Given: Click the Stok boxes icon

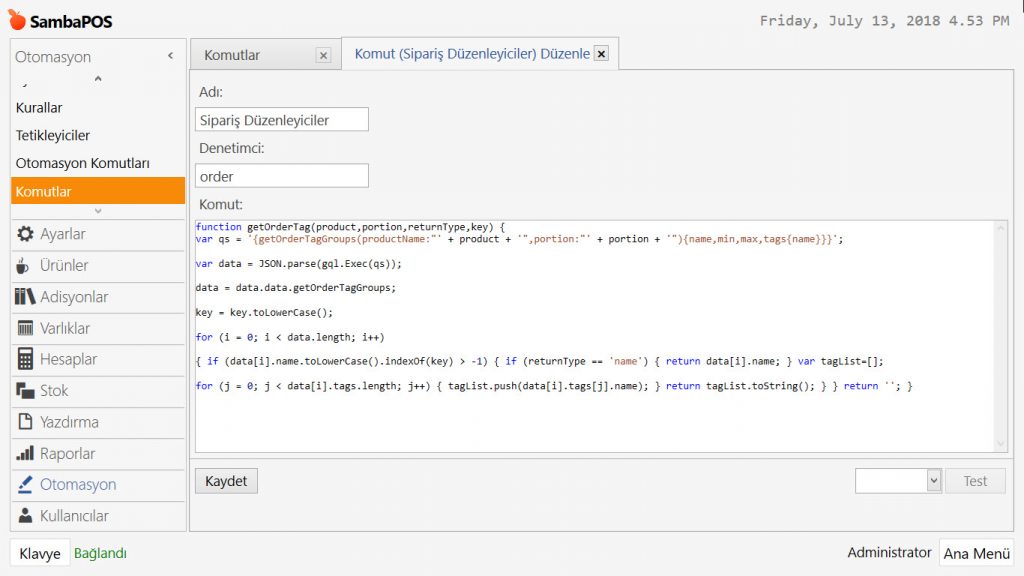Looking at the screenshot, I should click(x=25, y=391).
